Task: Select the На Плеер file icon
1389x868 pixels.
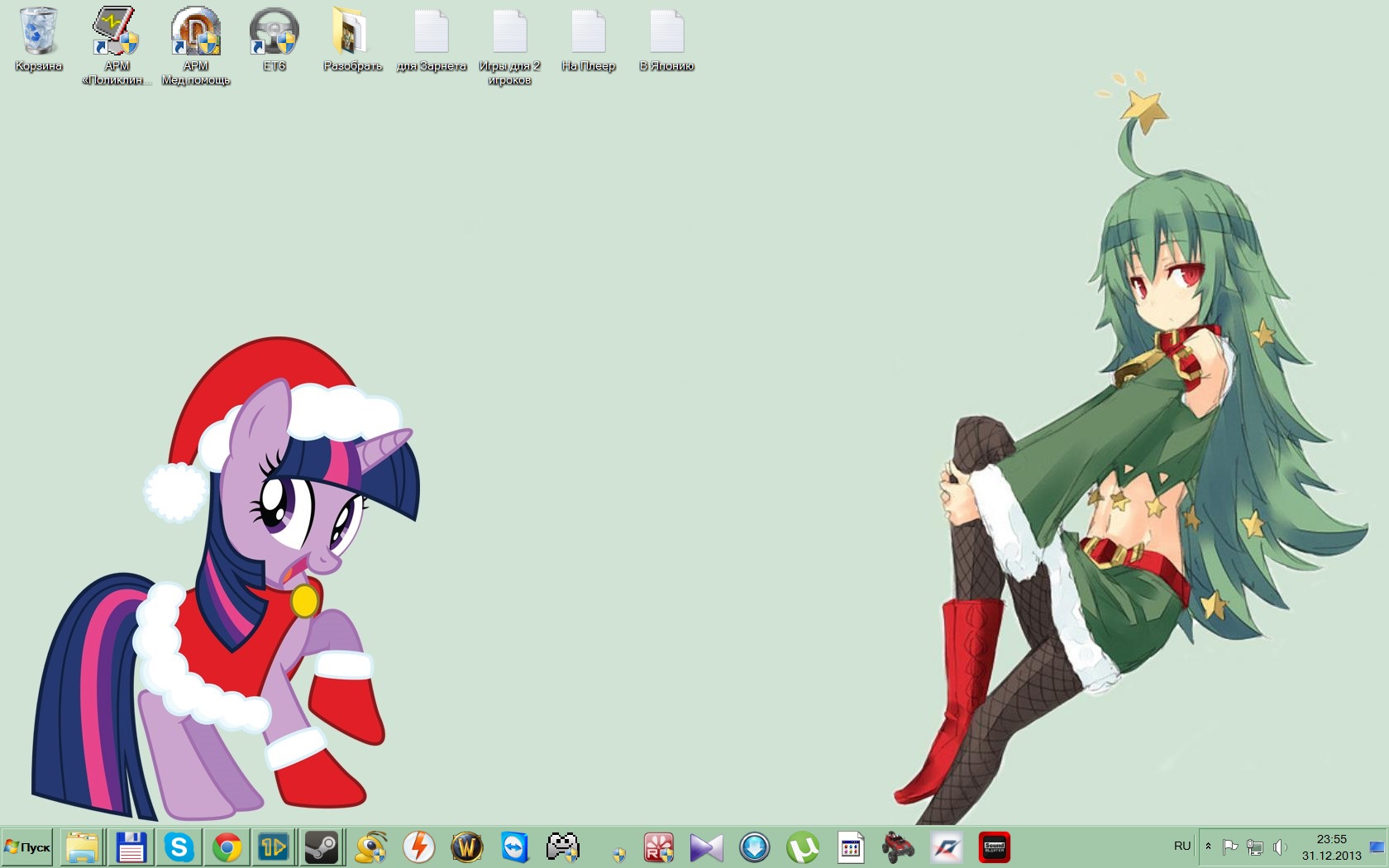Action: pyautogui.click(x=588, y=40)
